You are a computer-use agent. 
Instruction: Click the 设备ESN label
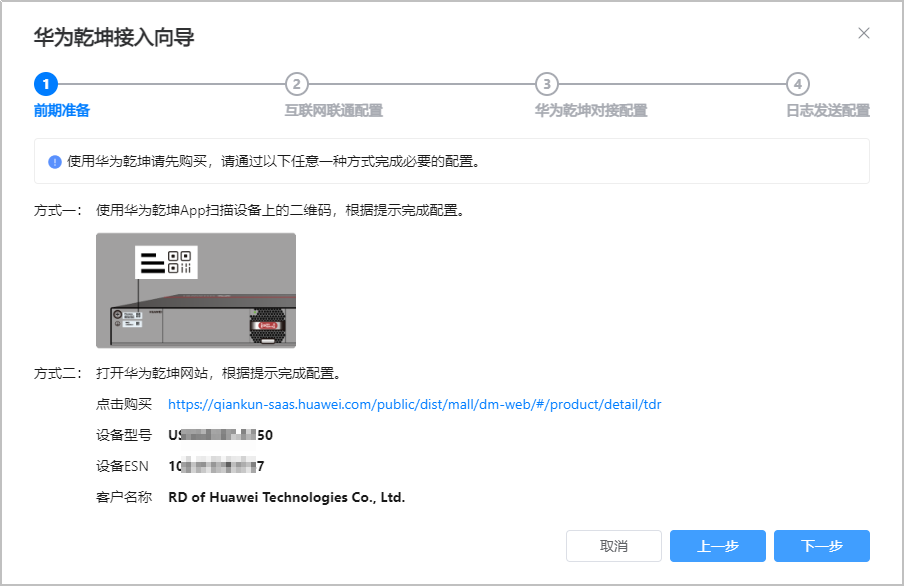point(122,466)
